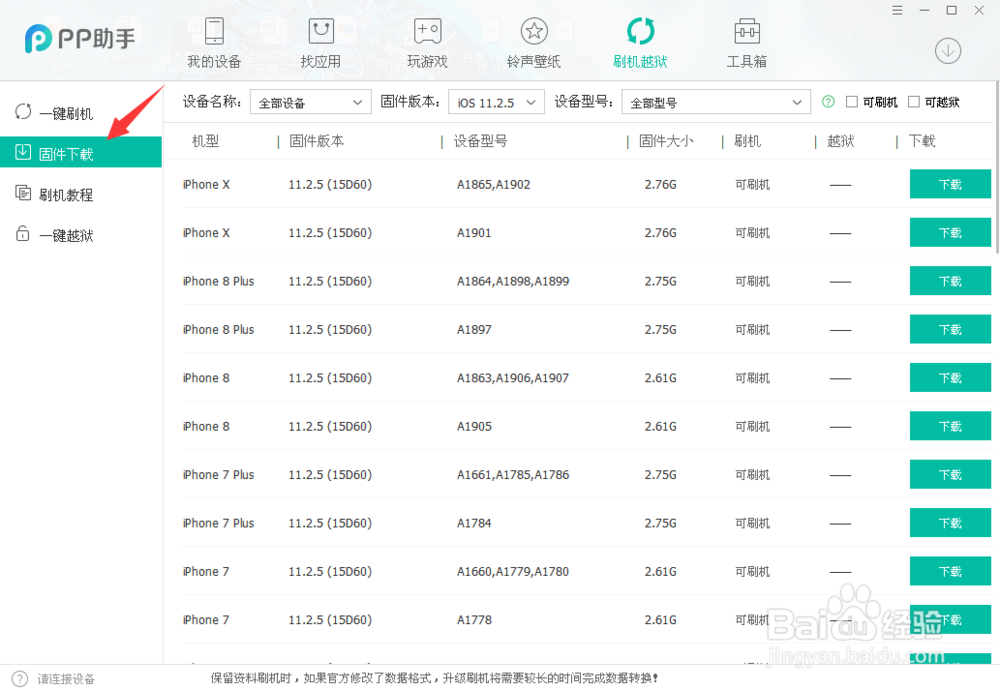Download firmware for iPhone 7 Plus A1661,A1785,A1786
This screenshot has width=1000, height=690.
(950, 475)
